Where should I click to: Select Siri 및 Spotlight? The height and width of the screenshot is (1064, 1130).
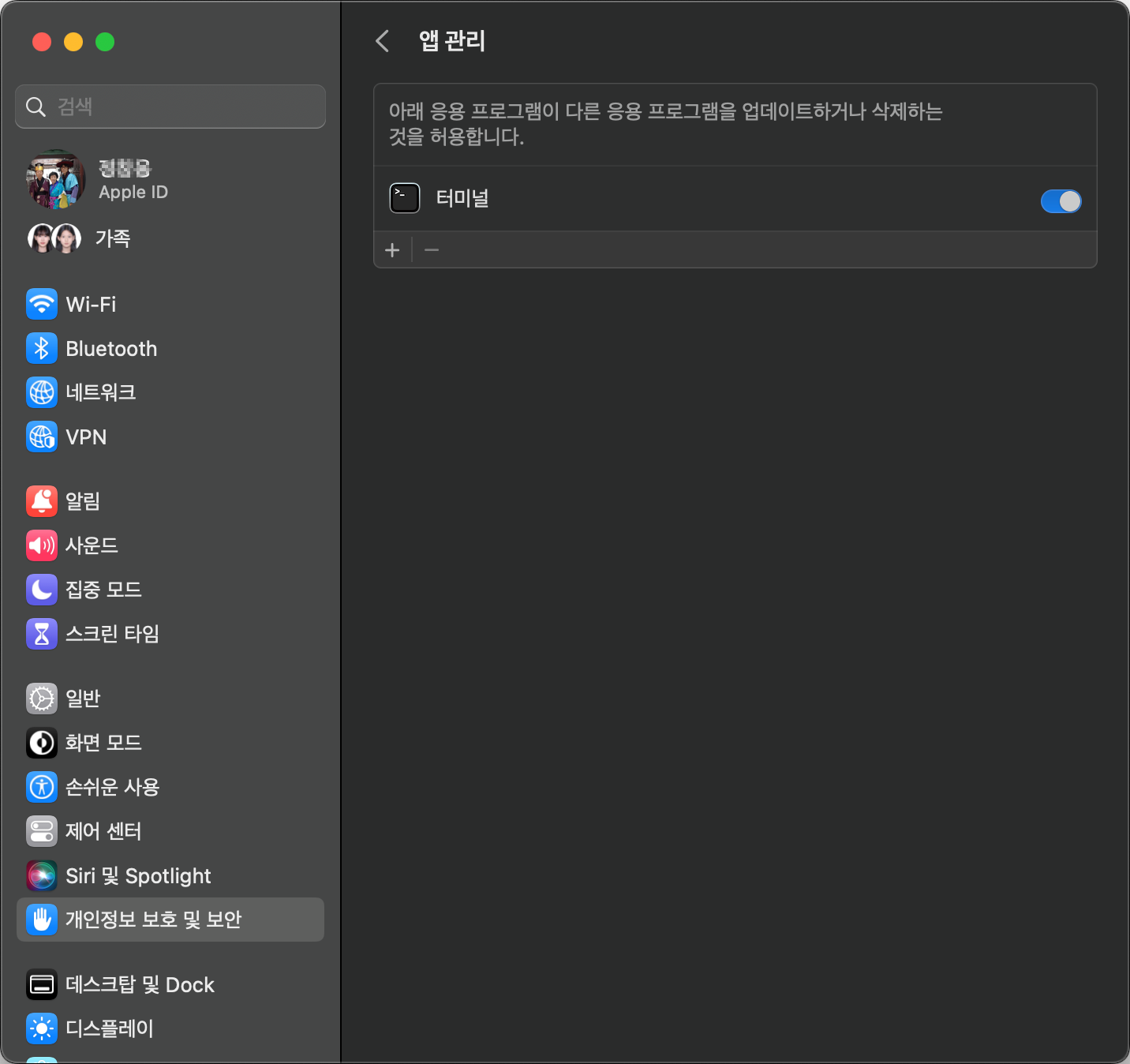137,875
